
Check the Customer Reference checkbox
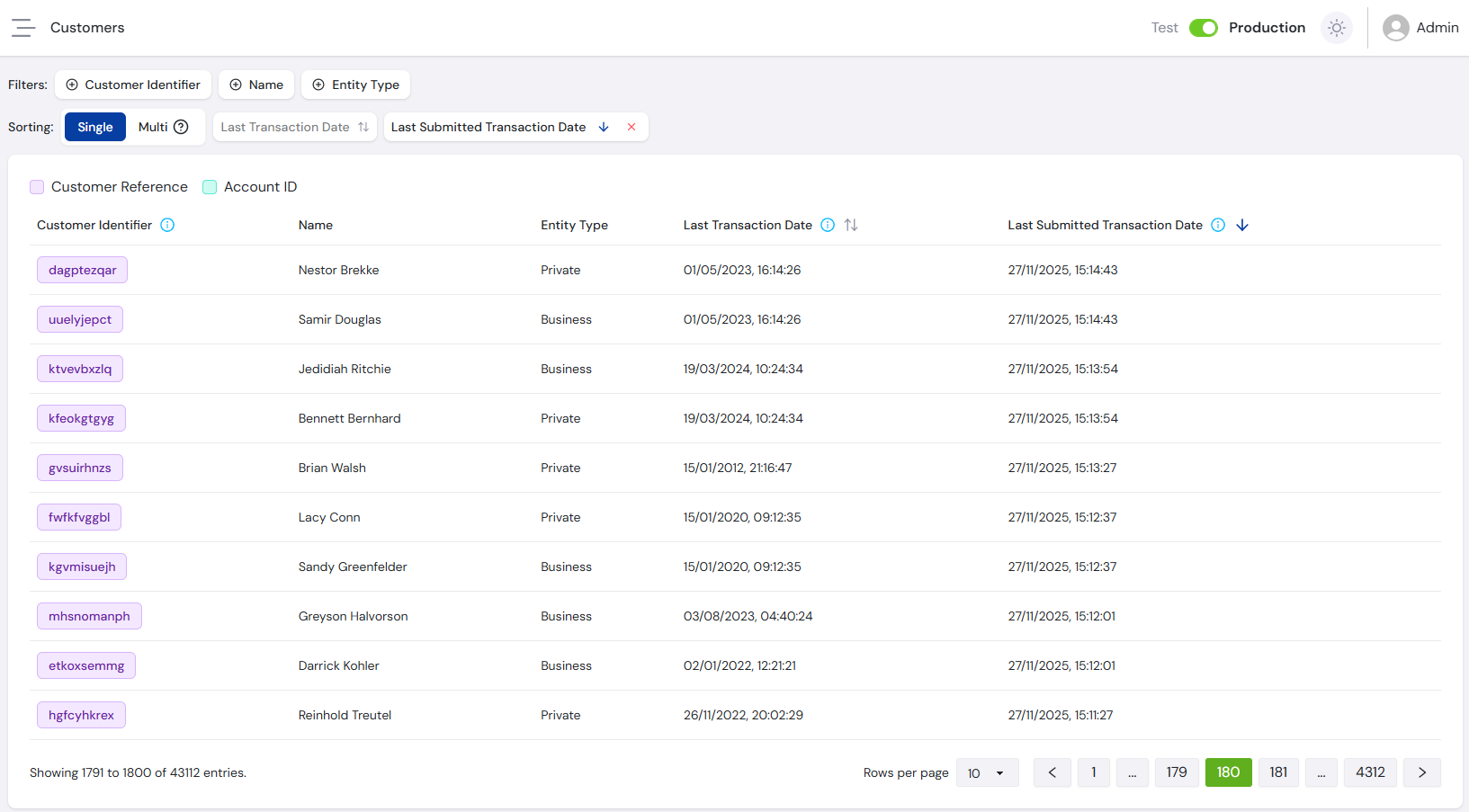click(37, 187)
